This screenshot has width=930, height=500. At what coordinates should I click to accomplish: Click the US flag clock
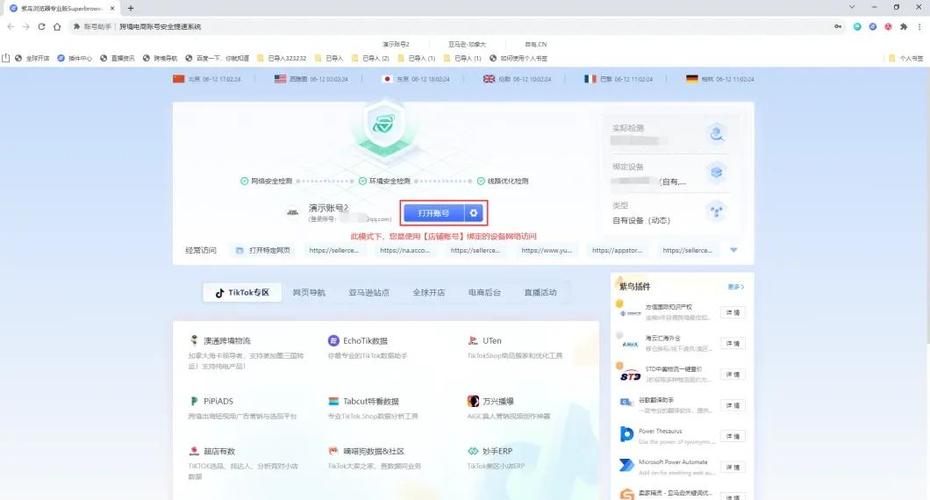pos(311,79)
